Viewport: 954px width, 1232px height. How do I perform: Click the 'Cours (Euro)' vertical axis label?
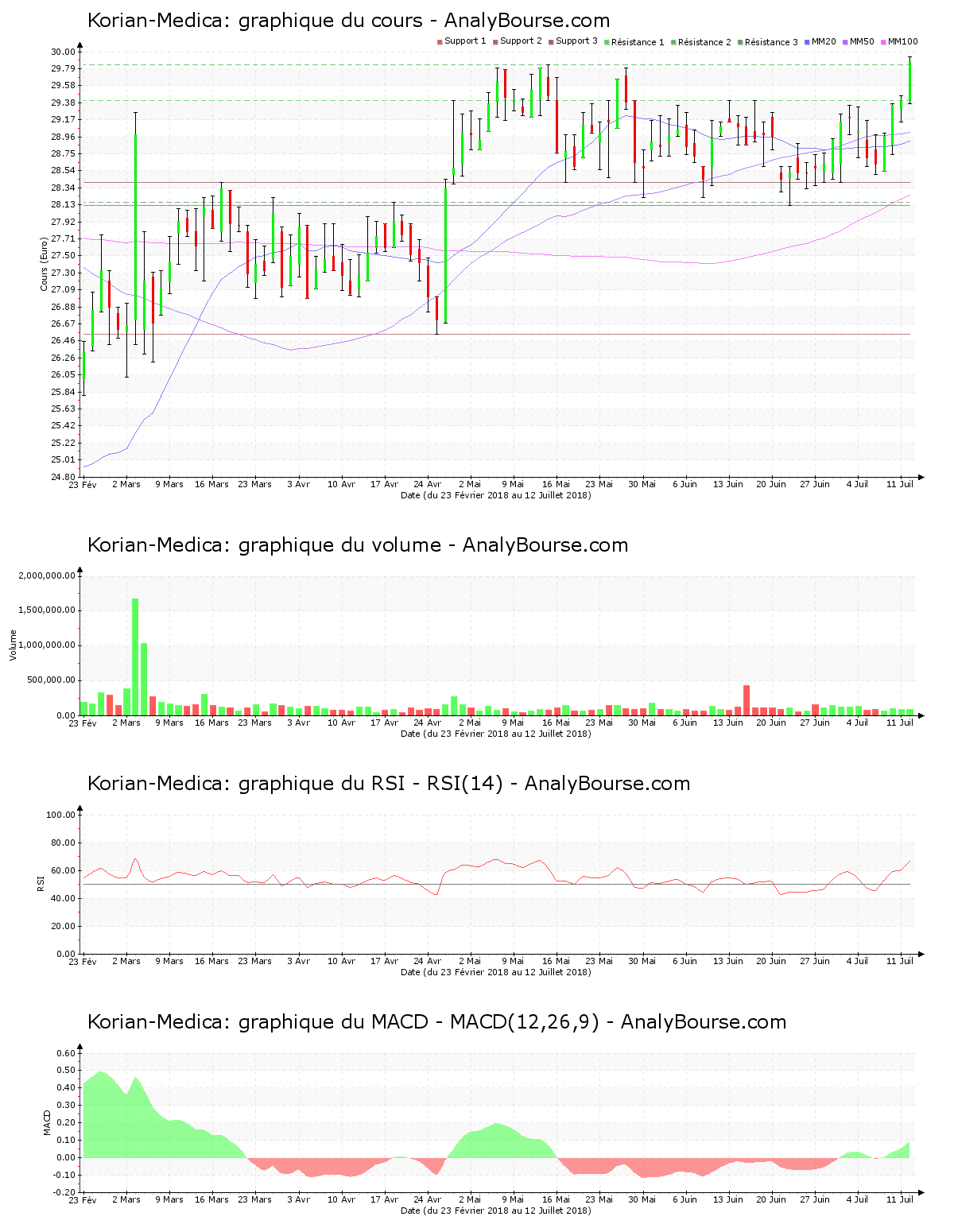(45, 265)
